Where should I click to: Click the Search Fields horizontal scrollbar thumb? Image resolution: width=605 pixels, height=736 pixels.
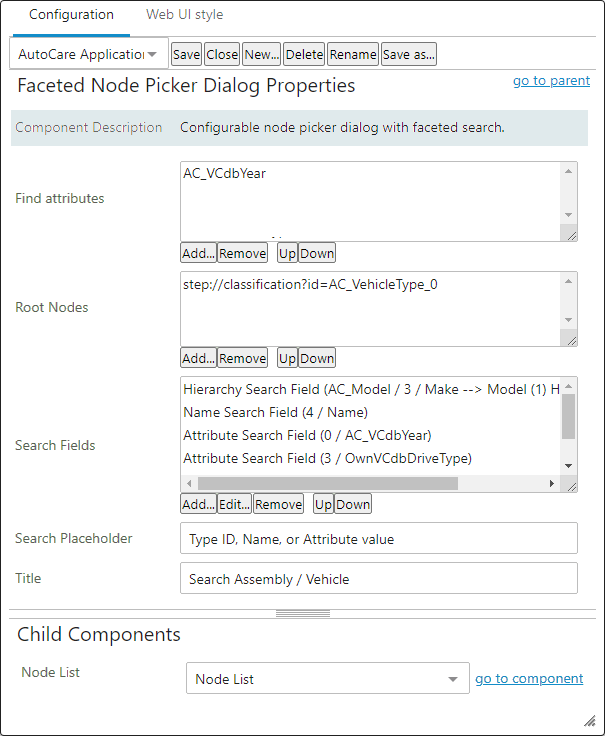point(328,483)
